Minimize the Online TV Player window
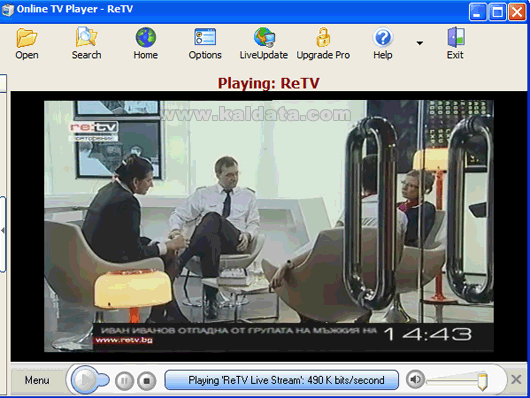The height and width of the screenshot is (398, 530). coord(478,12)
